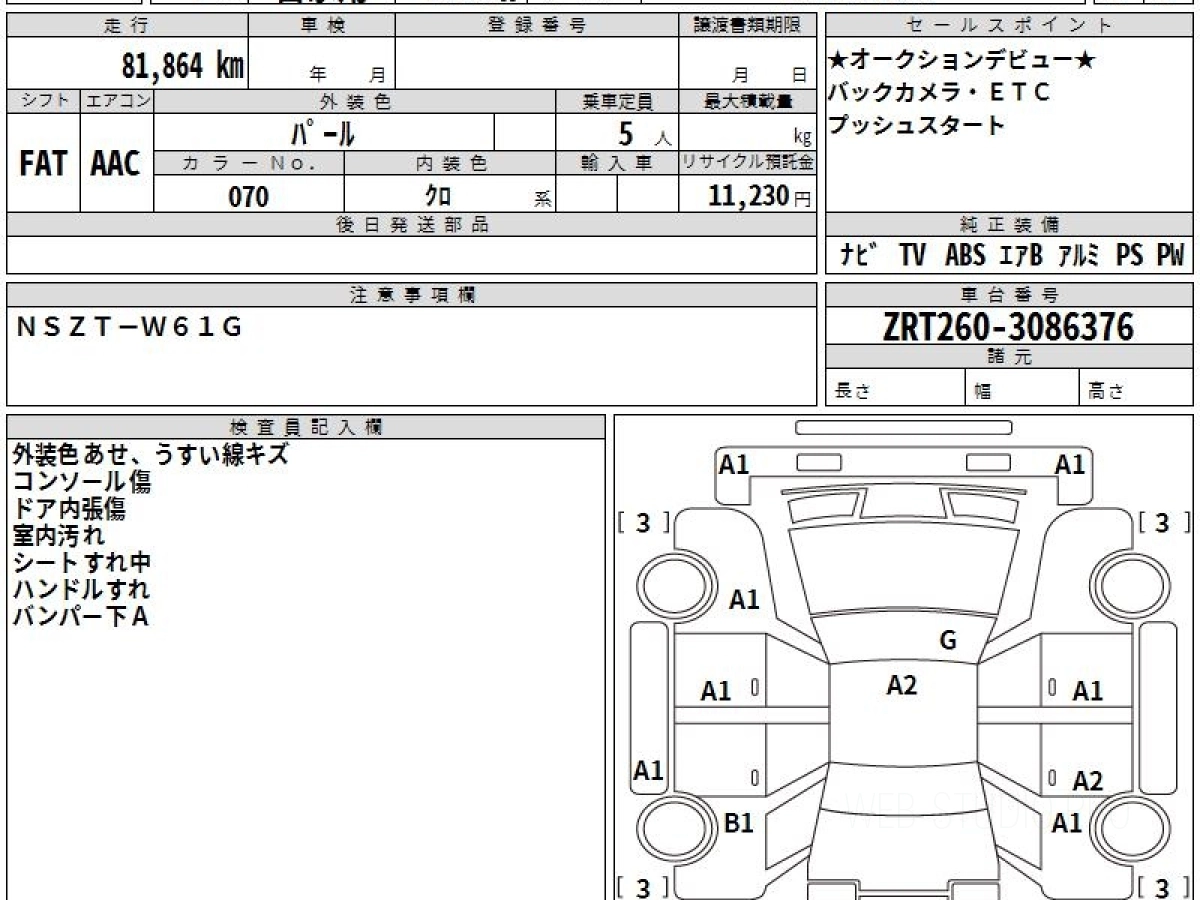
Task: Select the ABS equipment item
Action: click(965, 256)
